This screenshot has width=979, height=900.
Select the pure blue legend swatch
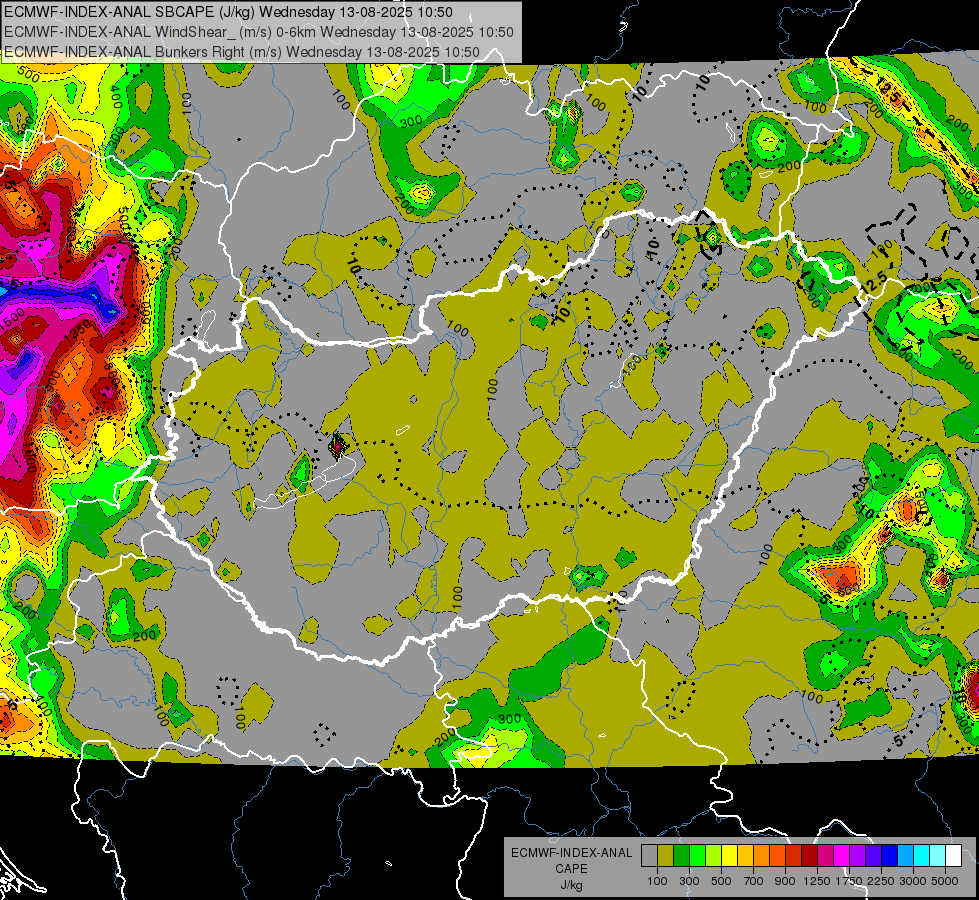(x=890, y=856)
